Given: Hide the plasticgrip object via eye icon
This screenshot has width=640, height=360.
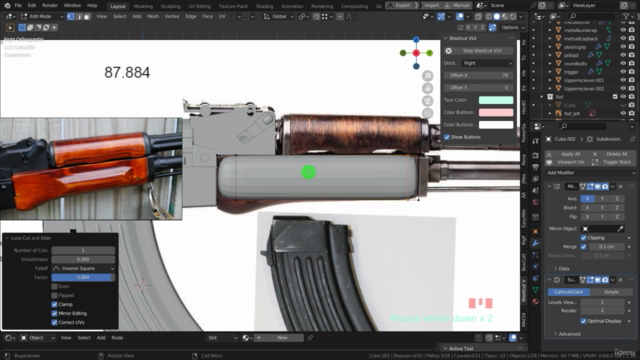Looking at the screenshot, I should 623,47.
